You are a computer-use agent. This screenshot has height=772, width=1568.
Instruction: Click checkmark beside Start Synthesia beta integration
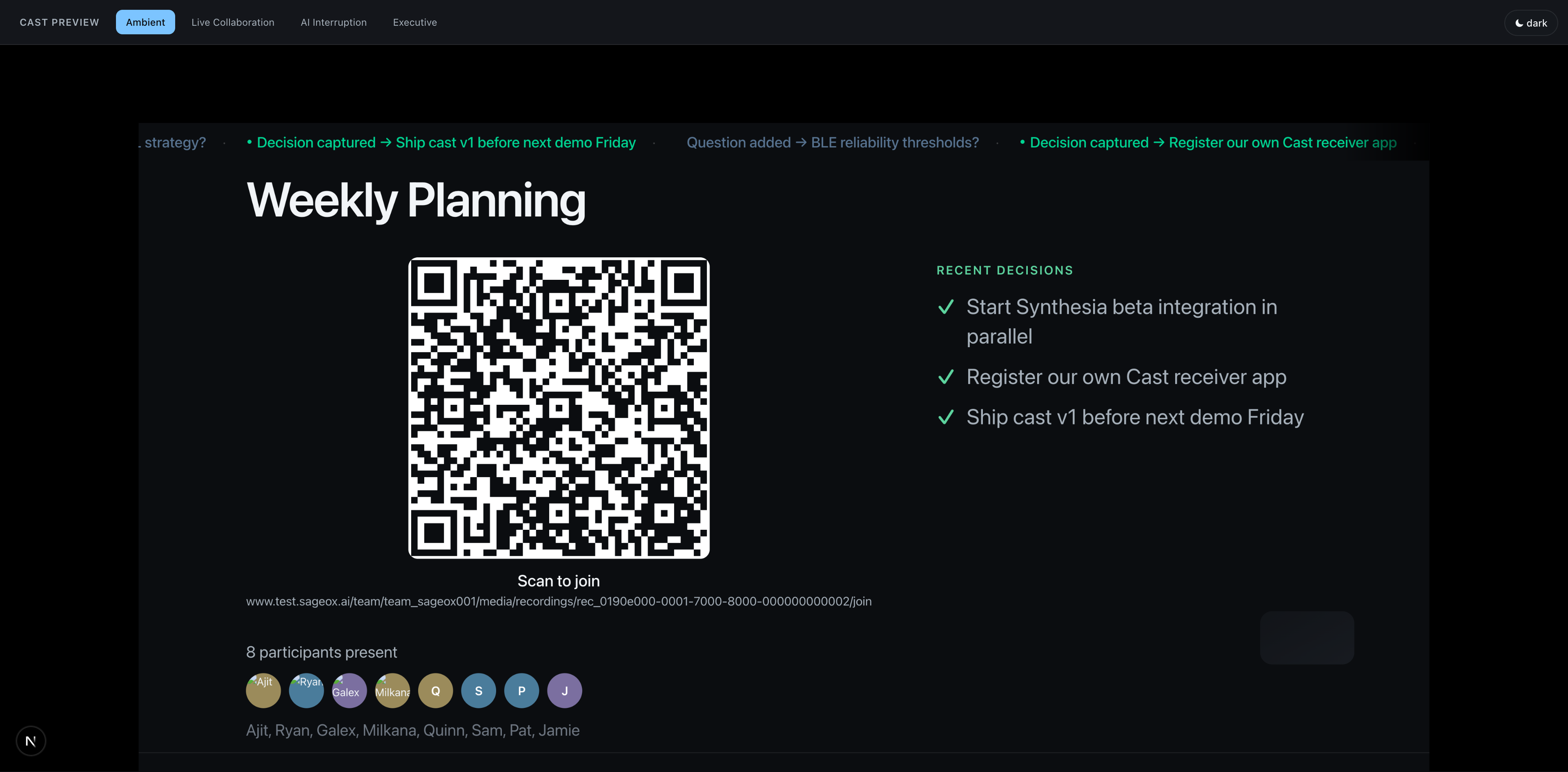tap(946, 307)
